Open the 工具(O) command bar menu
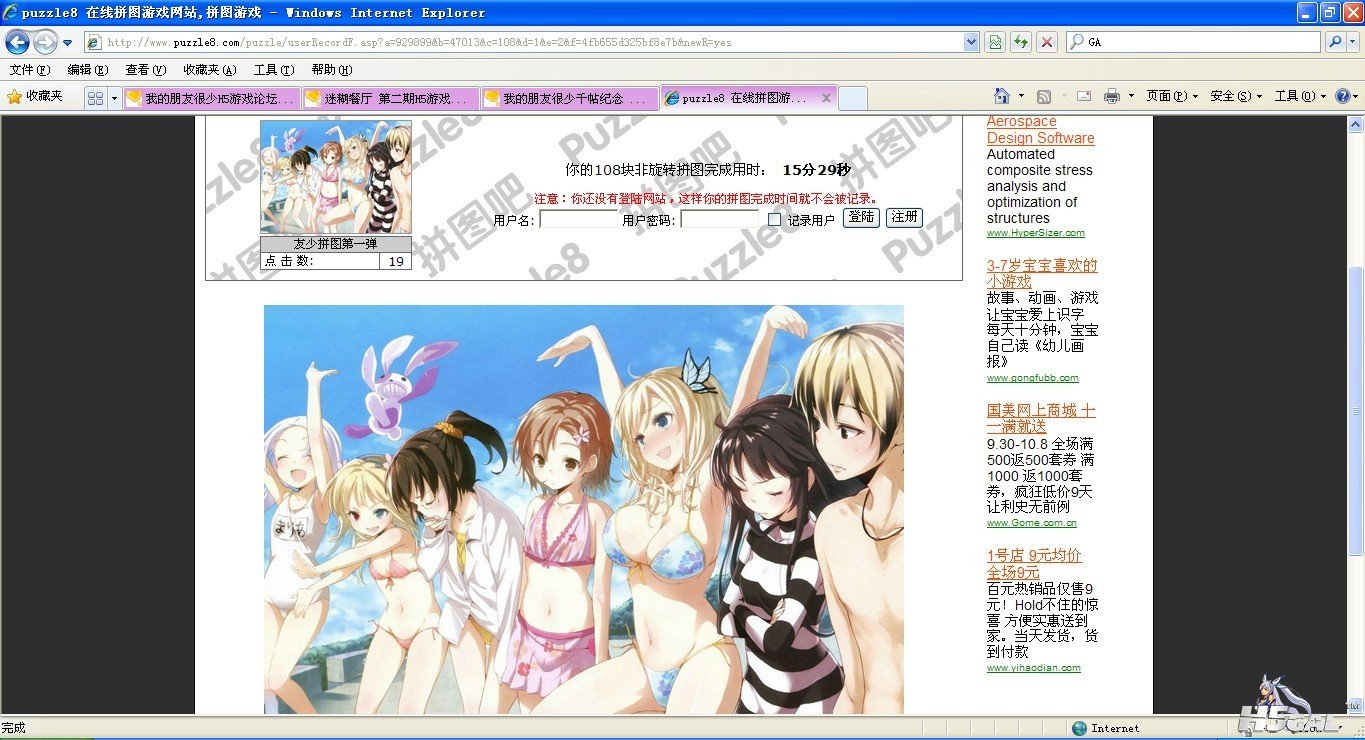The height and width of the screenshot is (740, 1365). (1299, 96)
